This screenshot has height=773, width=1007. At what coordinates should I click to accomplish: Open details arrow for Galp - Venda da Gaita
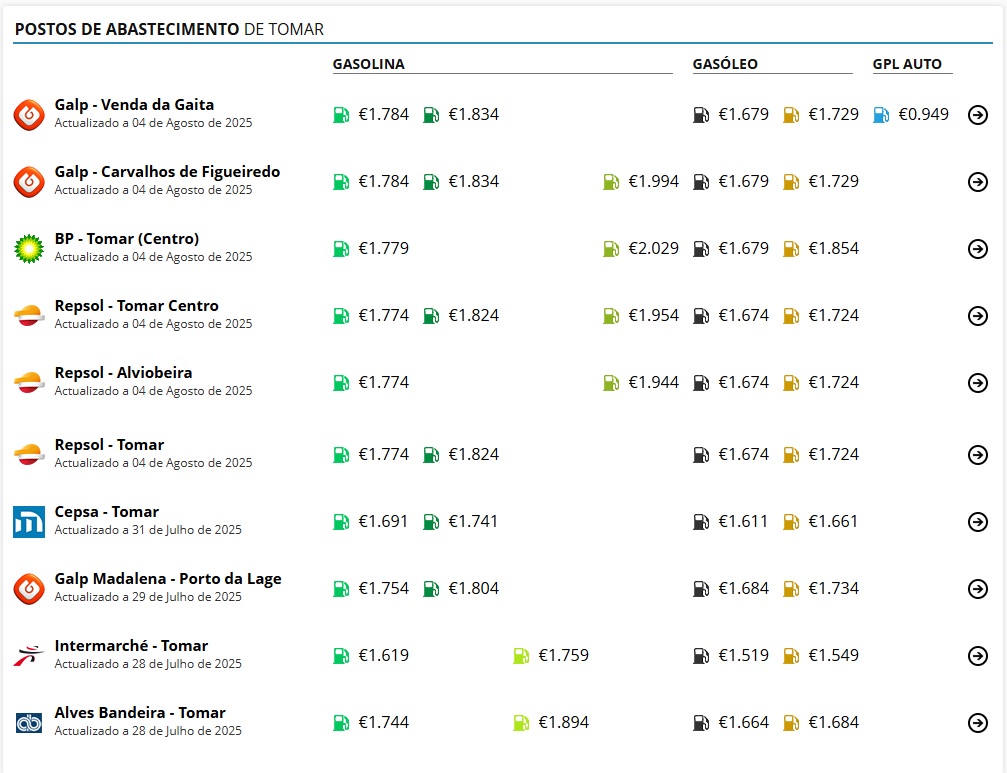click(x=977, y=115)
